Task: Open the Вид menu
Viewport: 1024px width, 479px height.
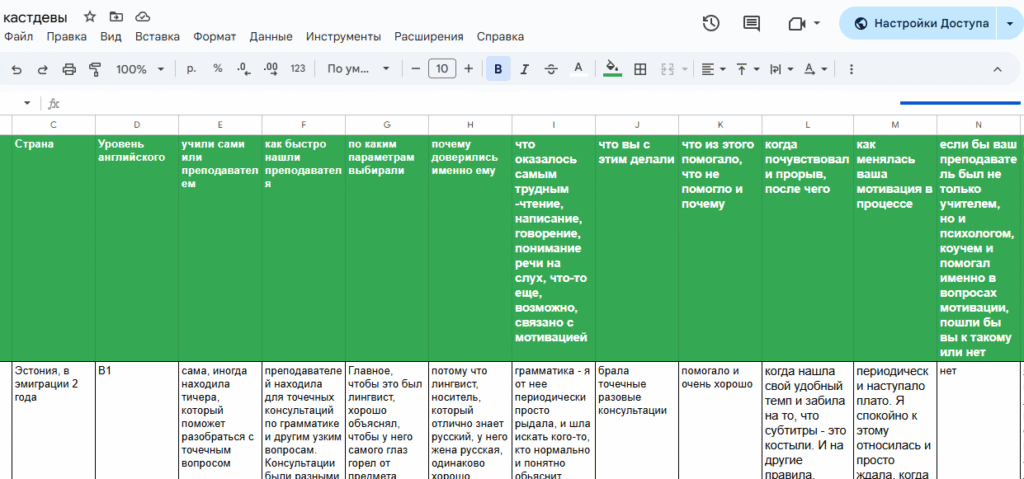Action: pyautogui.click(x=111, y=37)
